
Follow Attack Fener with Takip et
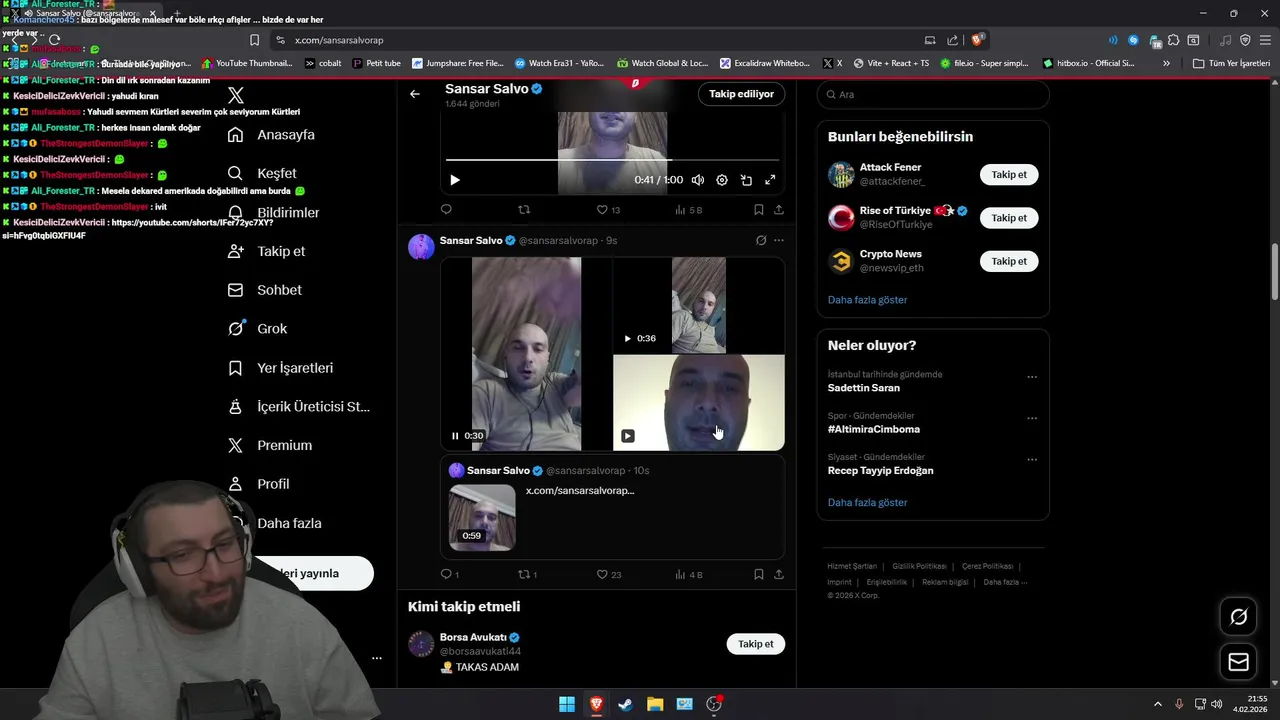1009,174
